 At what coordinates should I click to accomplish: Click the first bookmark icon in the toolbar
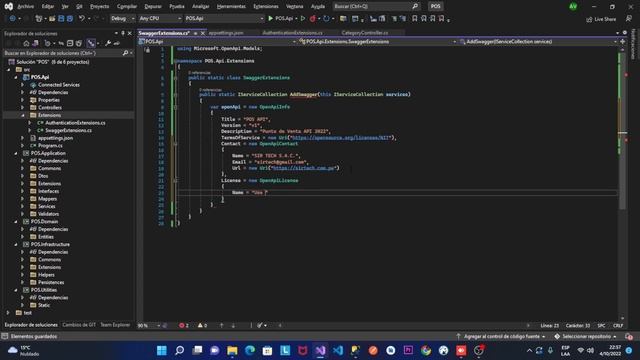(415, 19)
